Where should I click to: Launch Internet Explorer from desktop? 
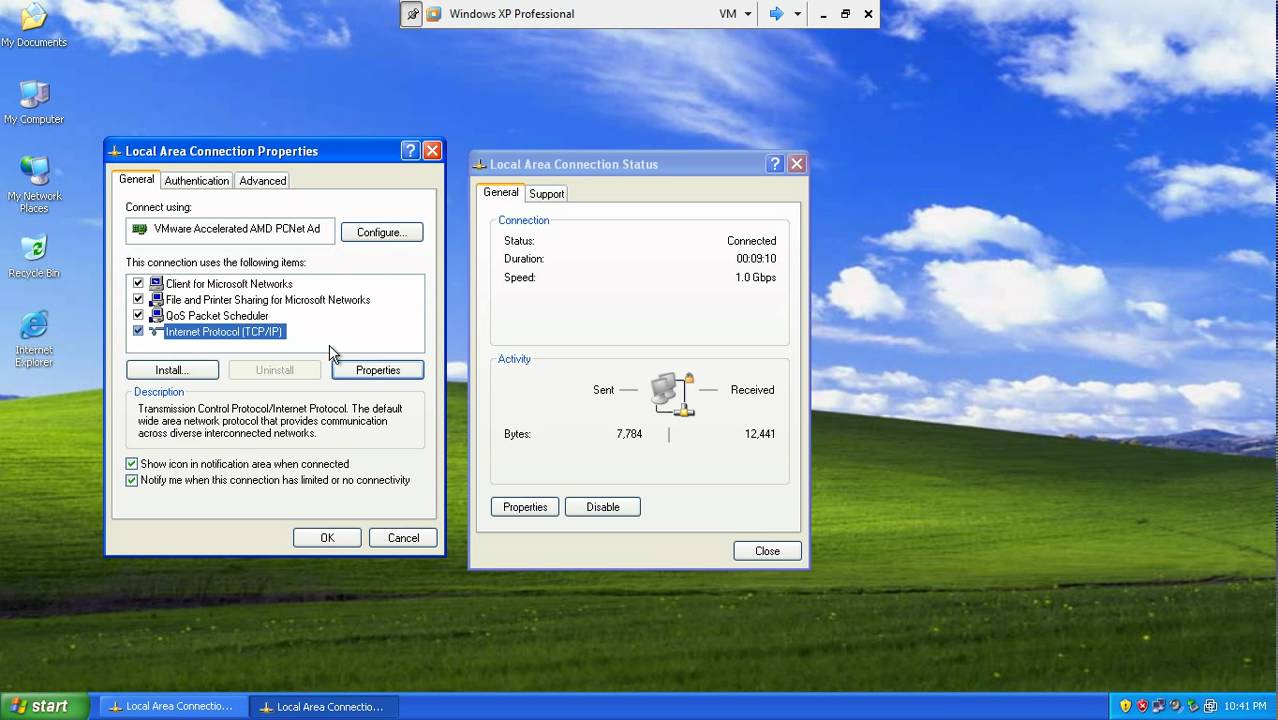click(x=34, y=338)
